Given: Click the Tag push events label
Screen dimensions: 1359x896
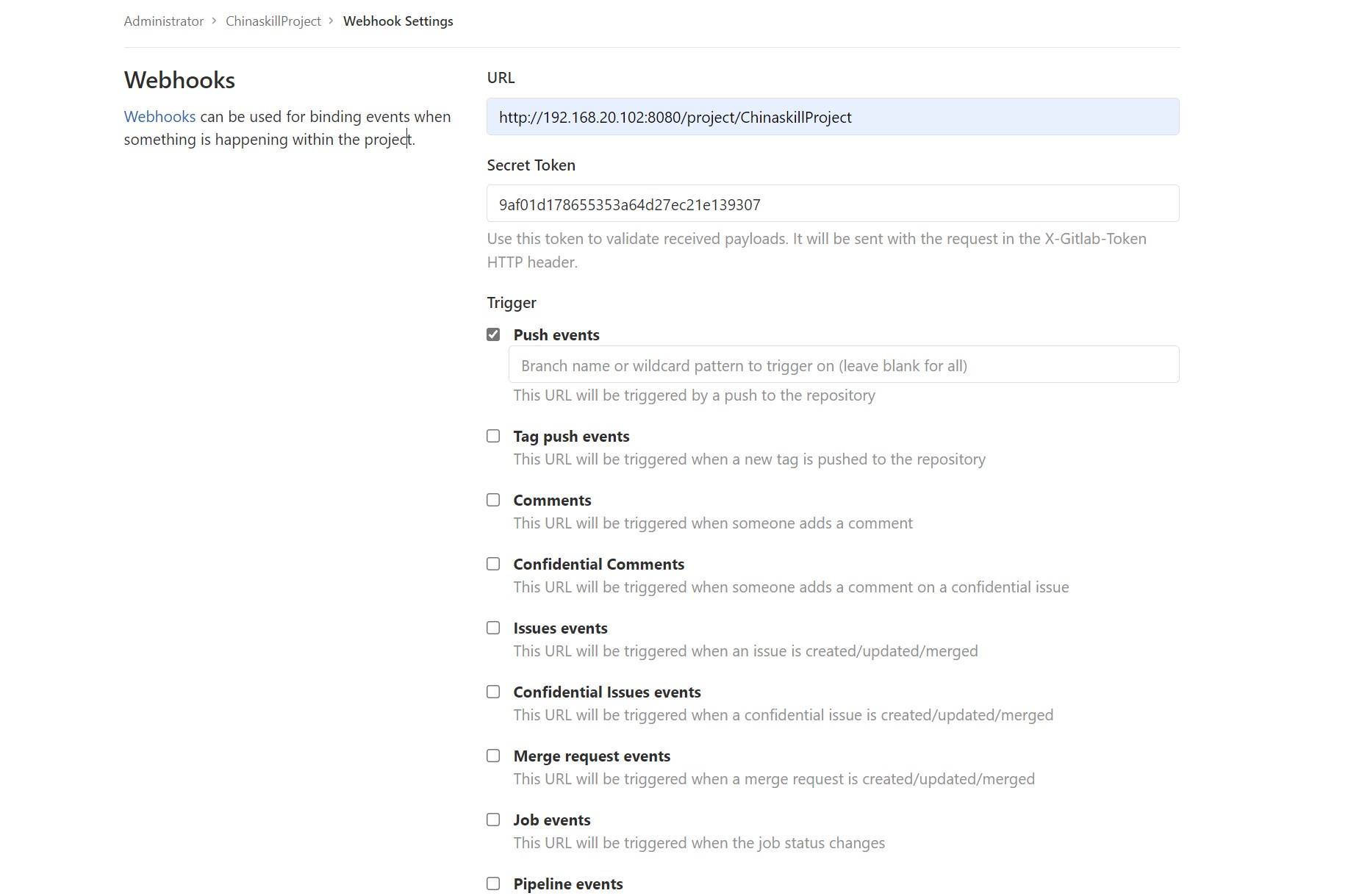Looking at the screenshot, I should [x=571, y=437].
